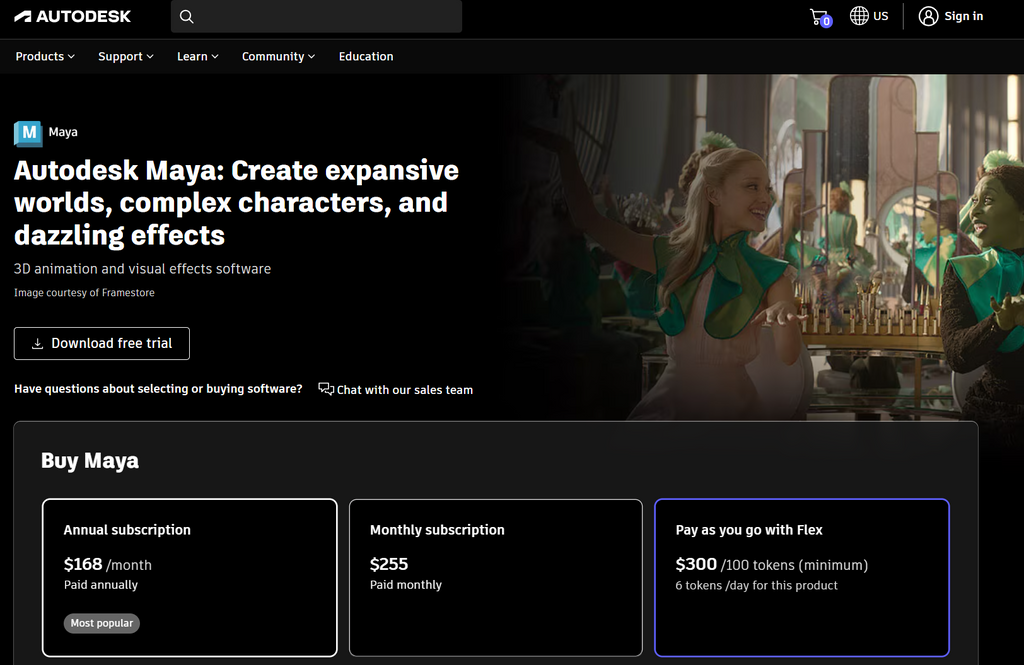Click the Sign in profile icon

pyautogui.click(x=928, y=16)
